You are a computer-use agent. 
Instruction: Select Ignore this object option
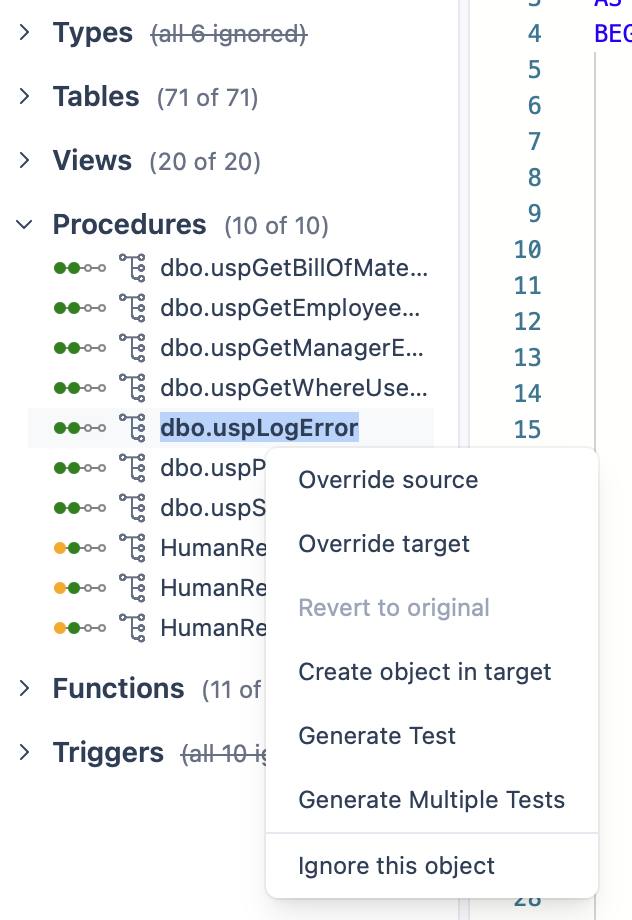pos(397,865)
